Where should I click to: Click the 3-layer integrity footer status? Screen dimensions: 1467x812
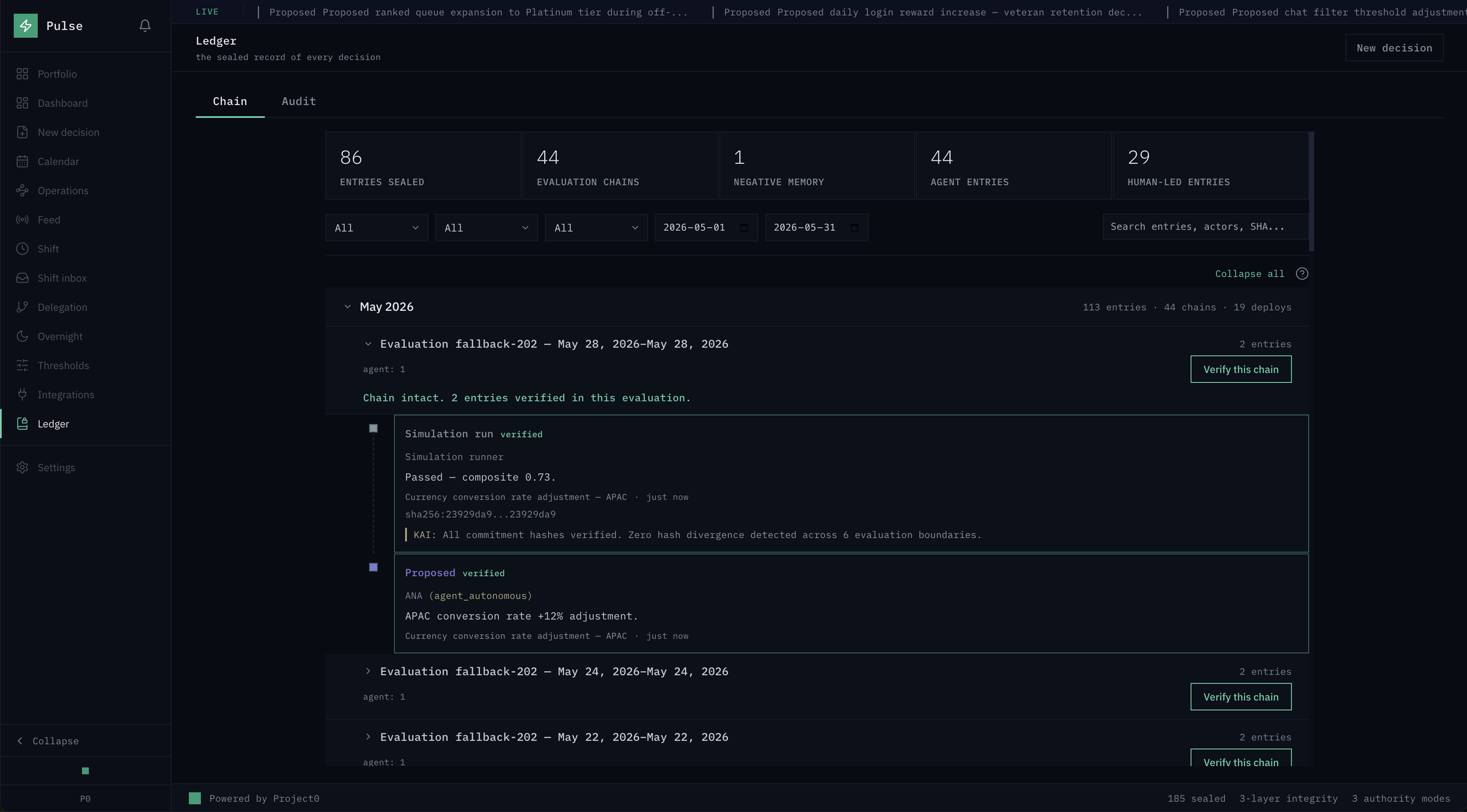[1289, 799]
